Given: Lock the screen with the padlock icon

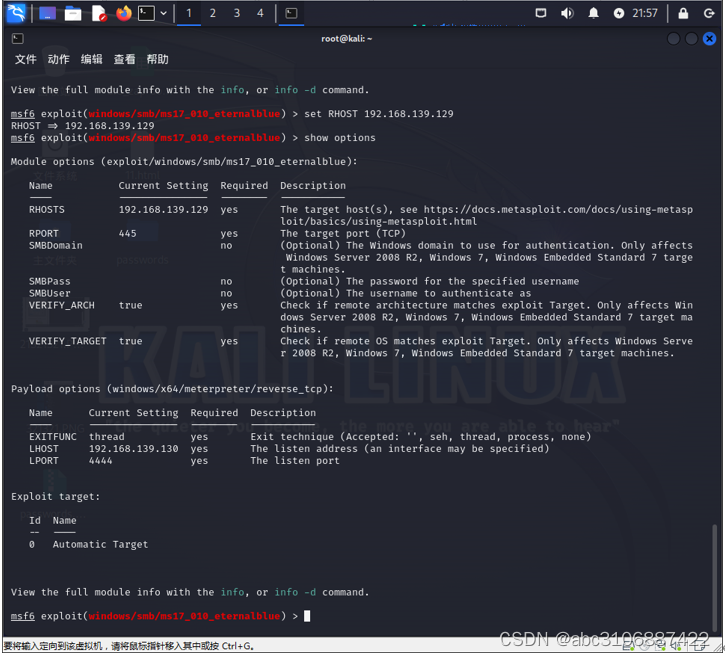Looking at the screenshot, I should click(683, 13).
